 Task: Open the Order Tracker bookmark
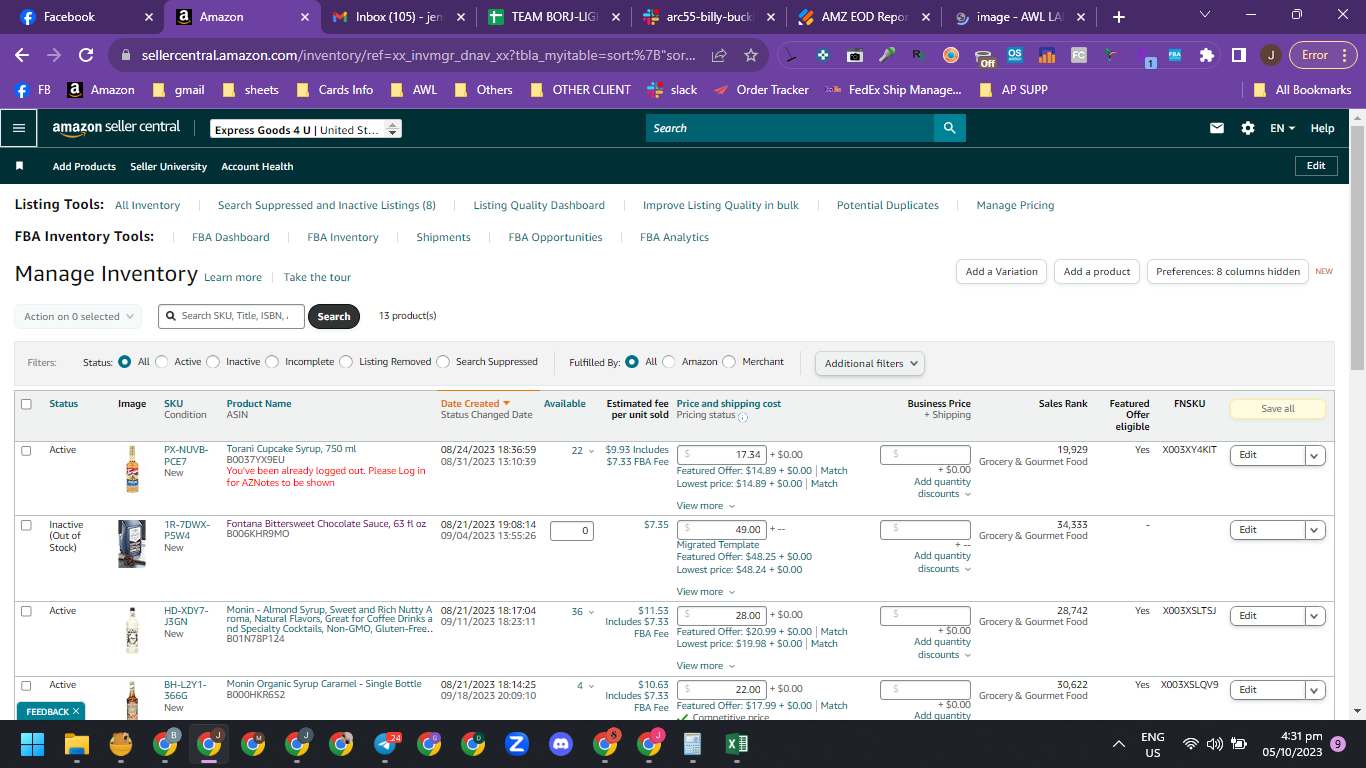[761, 90]
